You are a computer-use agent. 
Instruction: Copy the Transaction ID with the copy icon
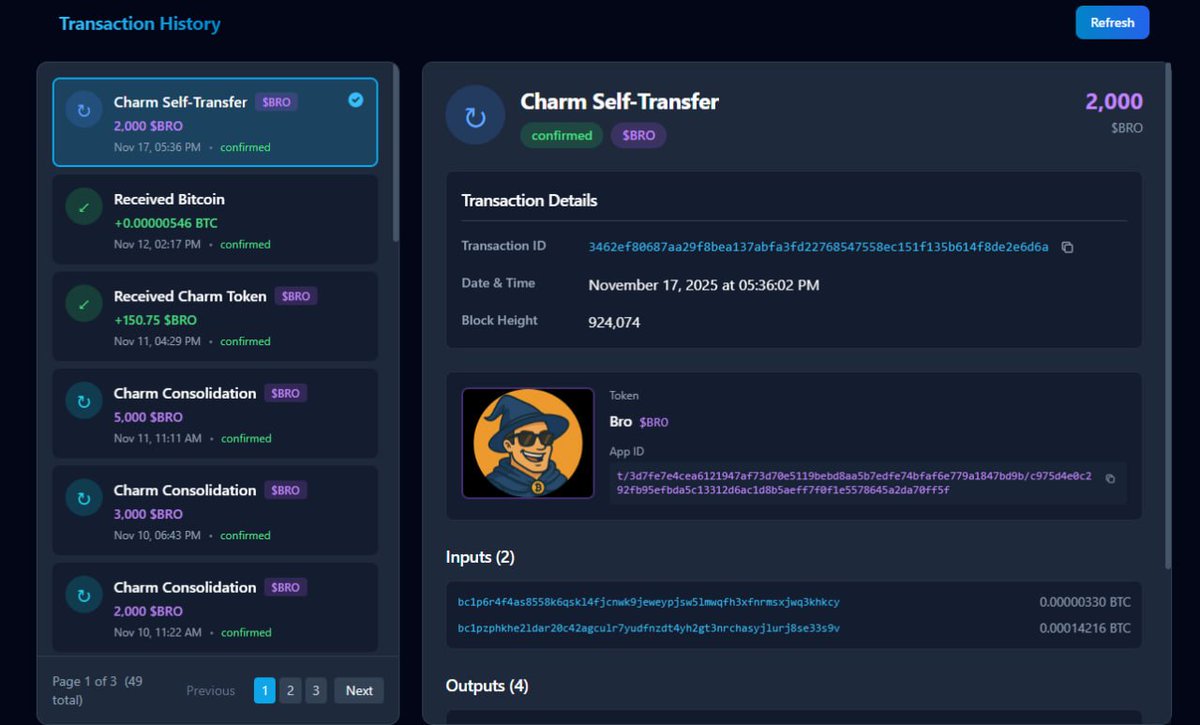click(1067, 247)
